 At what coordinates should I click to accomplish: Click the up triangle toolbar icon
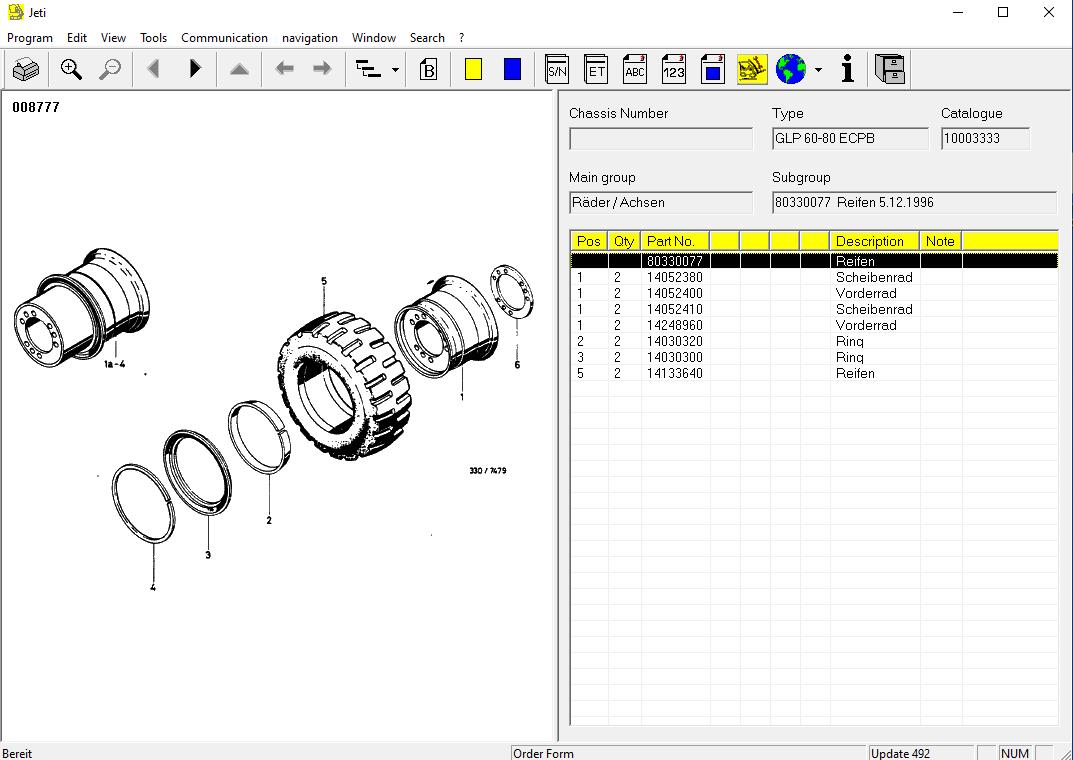click(x=239, y=69)
